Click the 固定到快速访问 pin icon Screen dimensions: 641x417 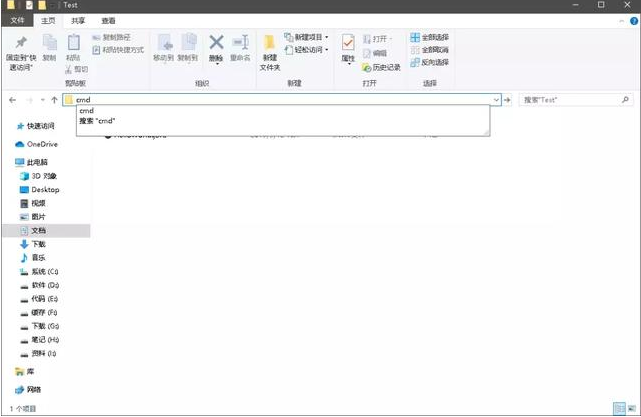[21, 42]
